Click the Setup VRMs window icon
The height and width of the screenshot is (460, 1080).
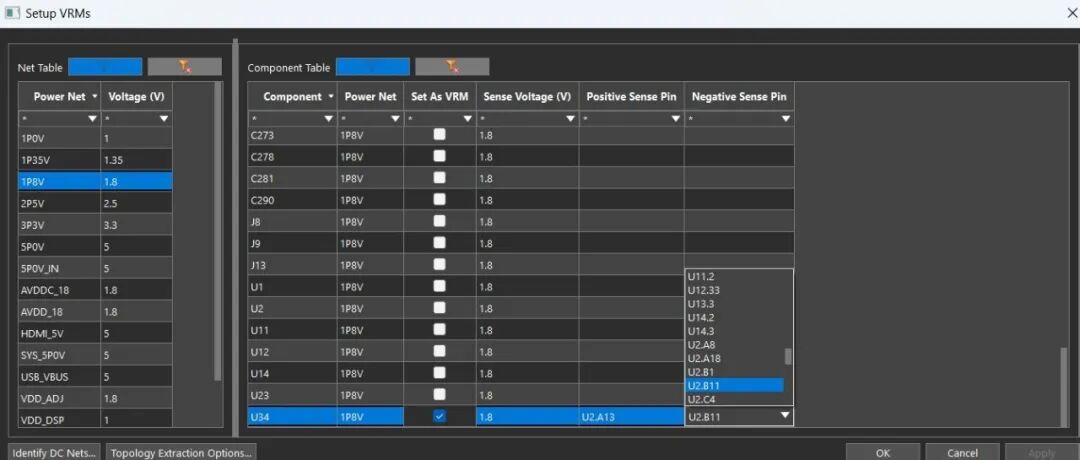(12, 13)
